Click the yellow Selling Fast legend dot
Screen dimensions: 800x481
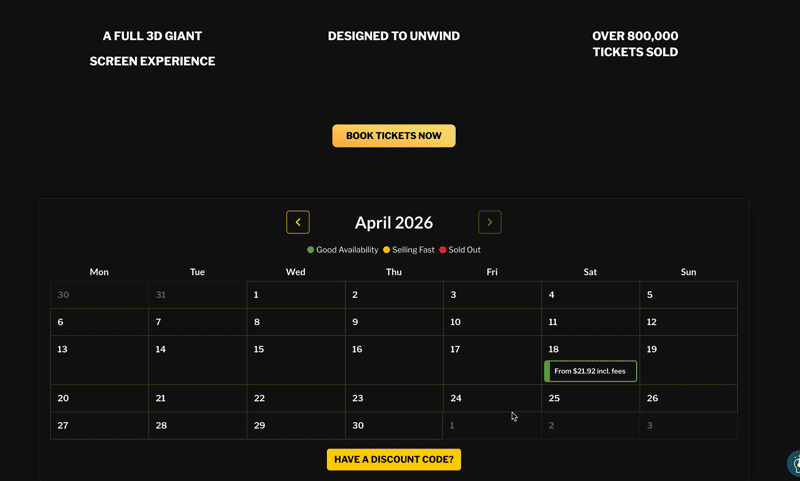click(386, 250)
